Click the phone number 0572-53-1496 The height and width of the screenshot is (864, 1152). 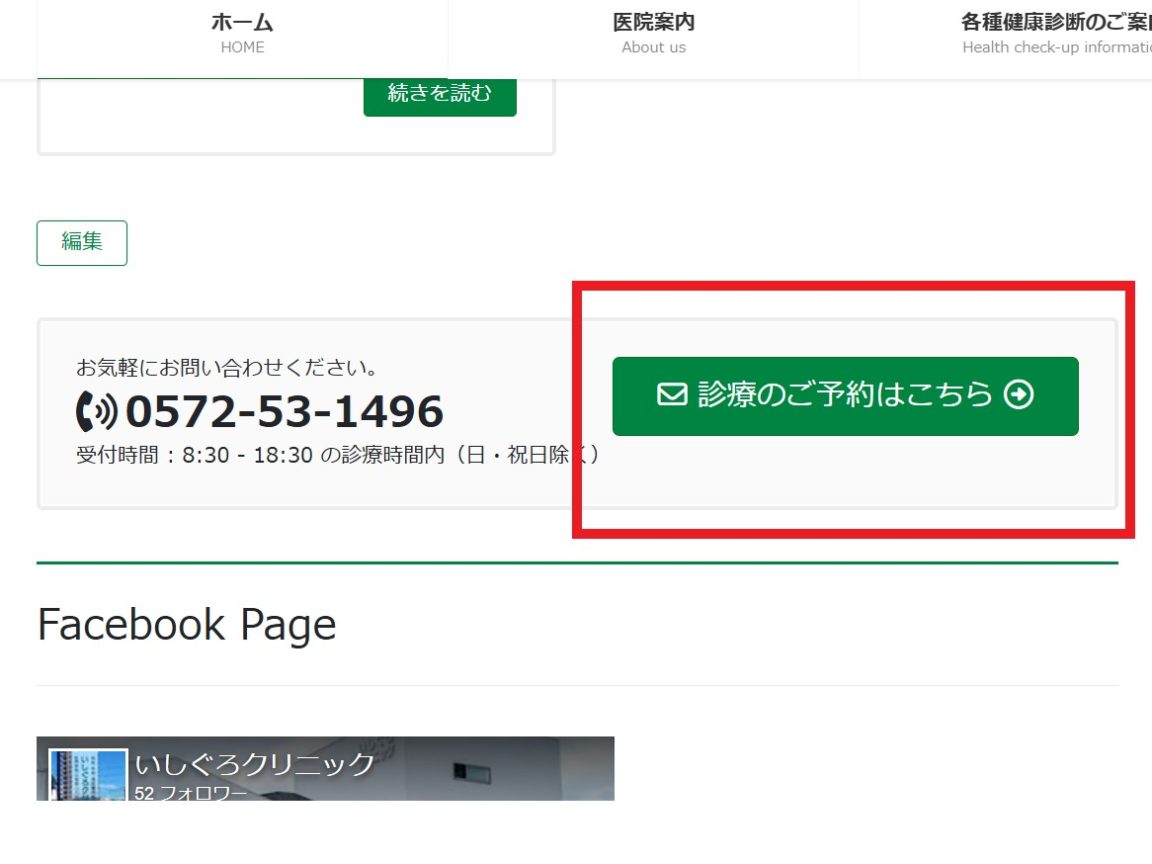click(x=284, y=411)
